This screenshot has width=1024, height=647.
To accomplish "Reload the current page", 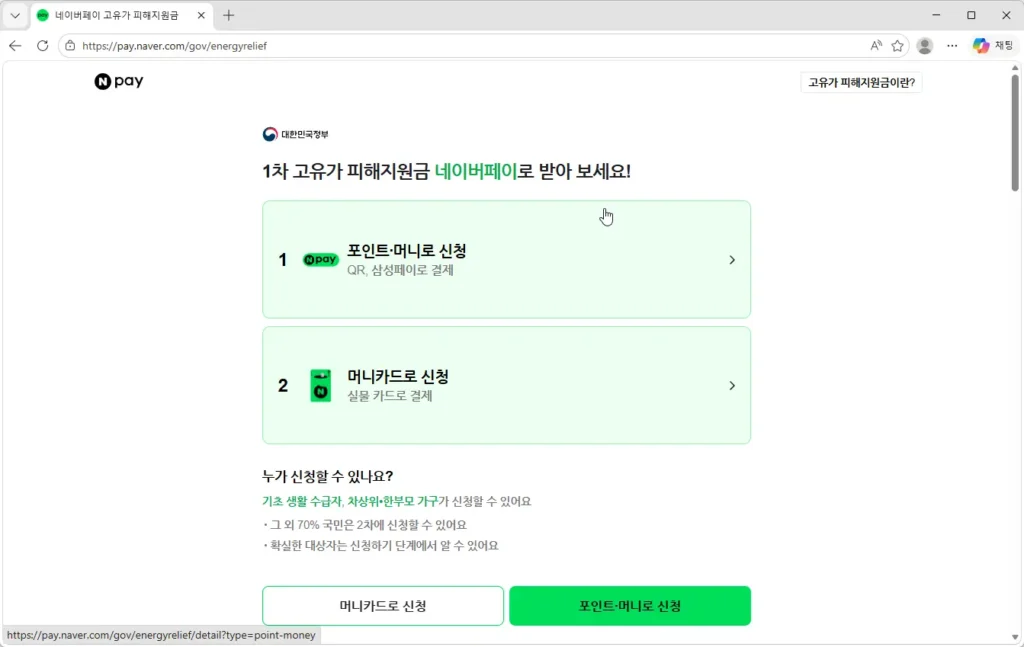I will pos(42,46).
